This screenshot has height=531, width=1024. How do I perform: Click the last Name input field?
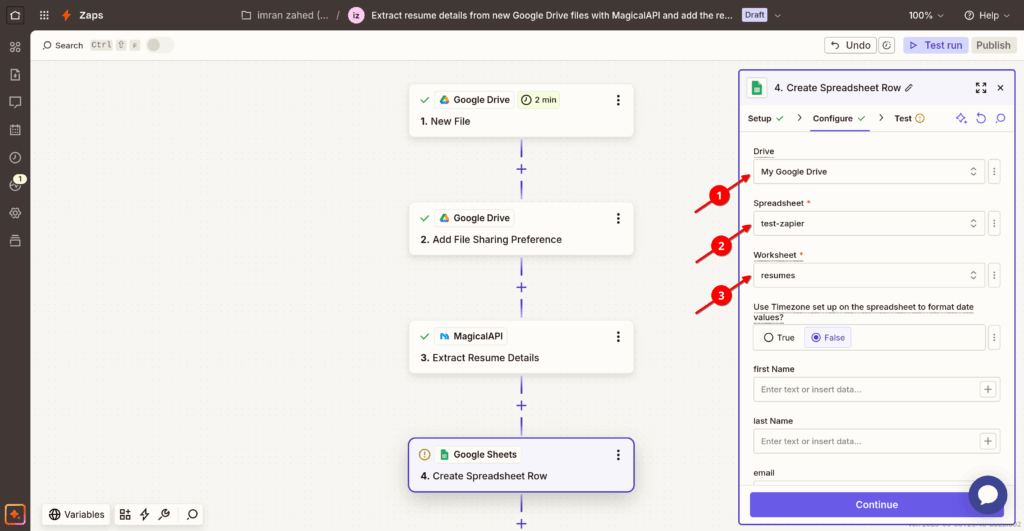pos(876,442)
